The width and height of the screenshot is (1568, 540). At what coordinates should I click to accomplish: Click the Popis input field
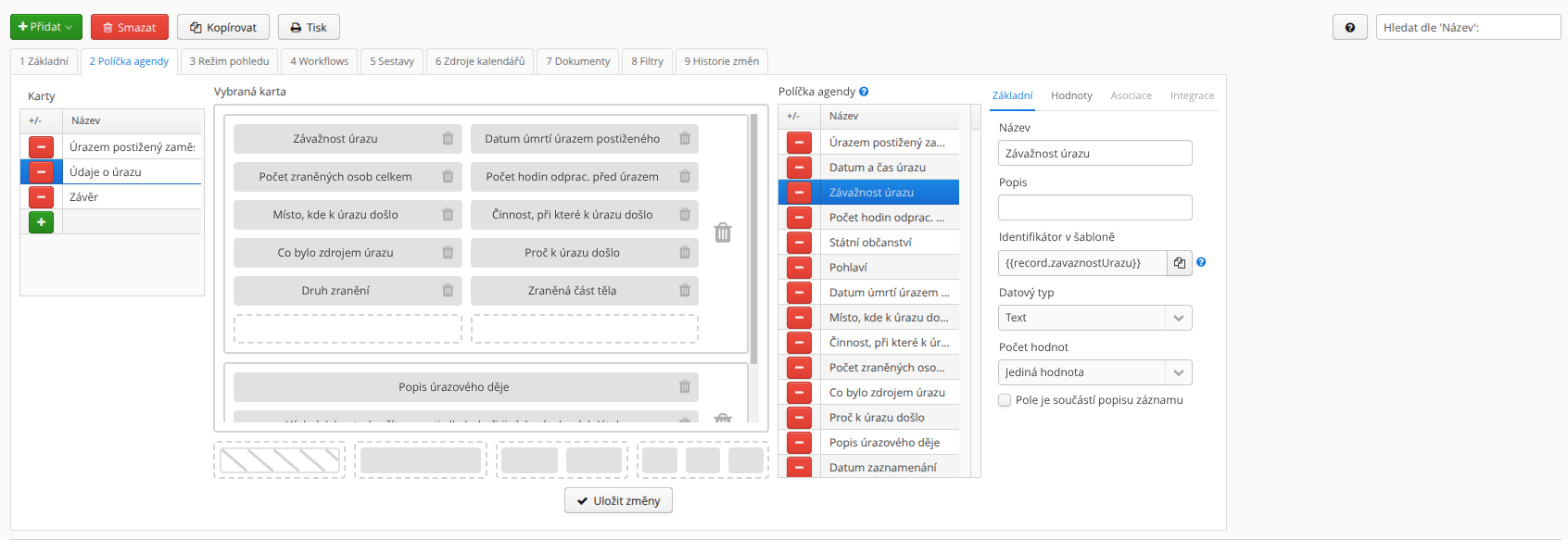click(x=1095, y=207)
